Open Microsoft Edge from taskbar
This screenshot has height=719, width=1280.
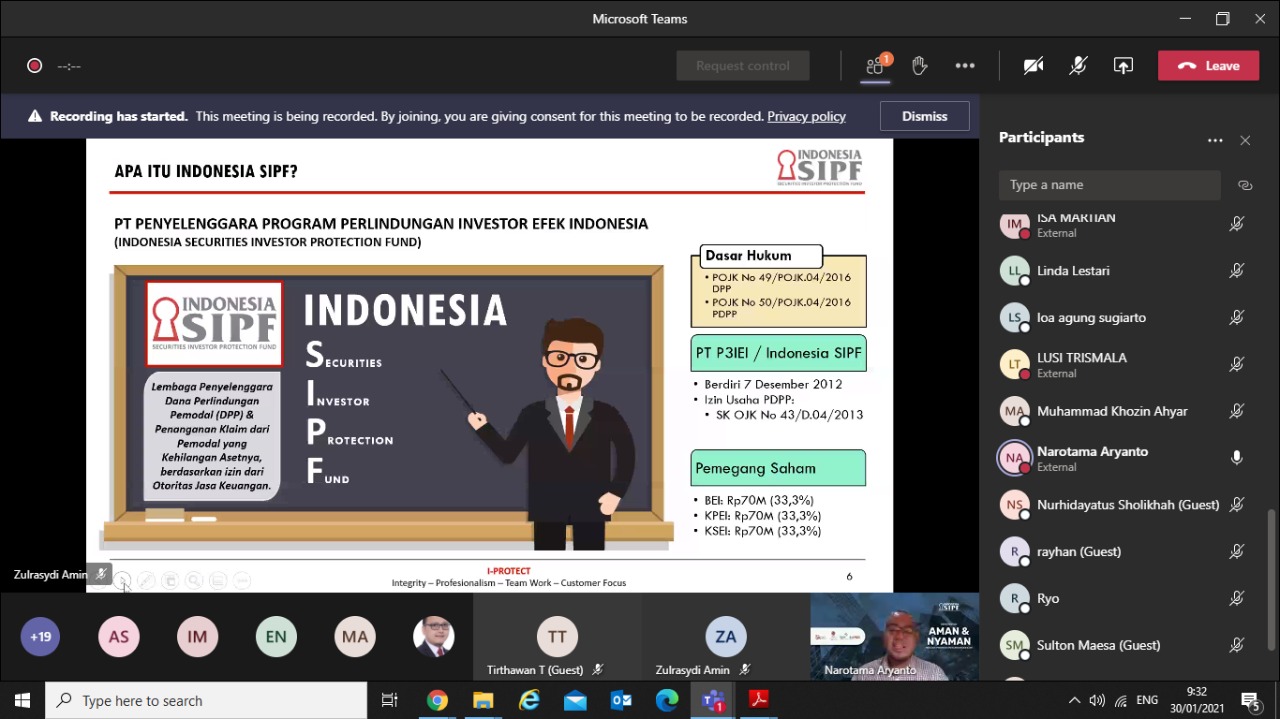pos(667,700)
